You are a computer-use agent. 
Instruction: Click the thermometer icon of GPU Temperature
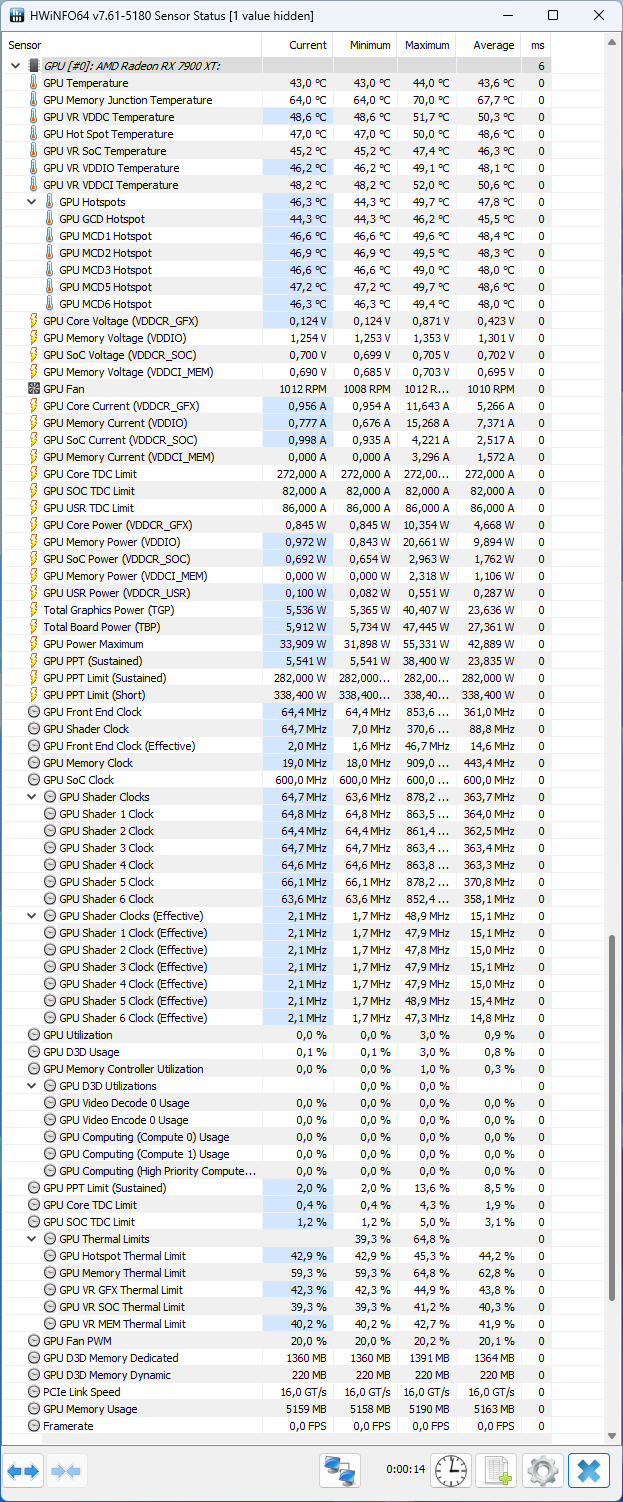pyautogui.click(x=34, y=83)
